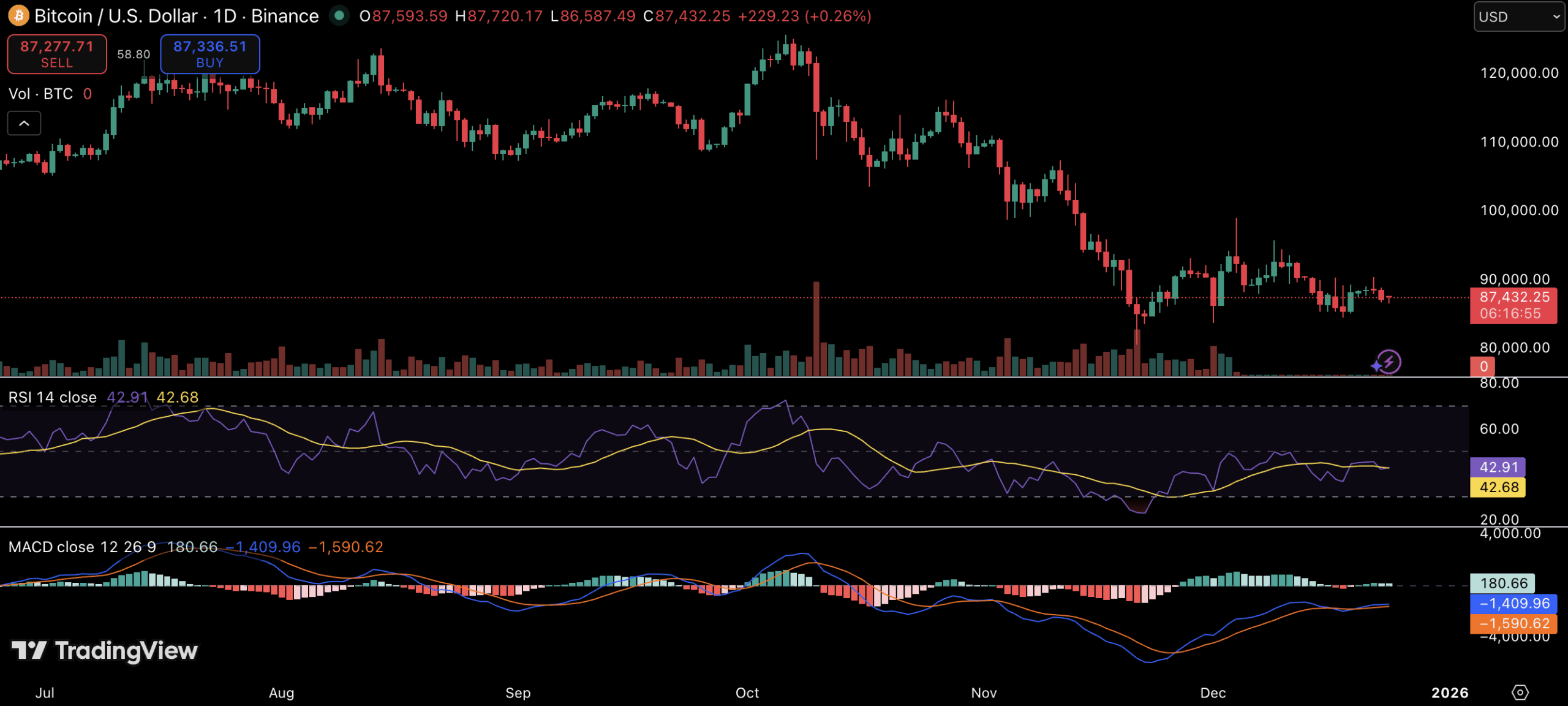Click the red volume 0 price label
The height and width of the screenshot is (706, 1568).
tap(1483, 366)
